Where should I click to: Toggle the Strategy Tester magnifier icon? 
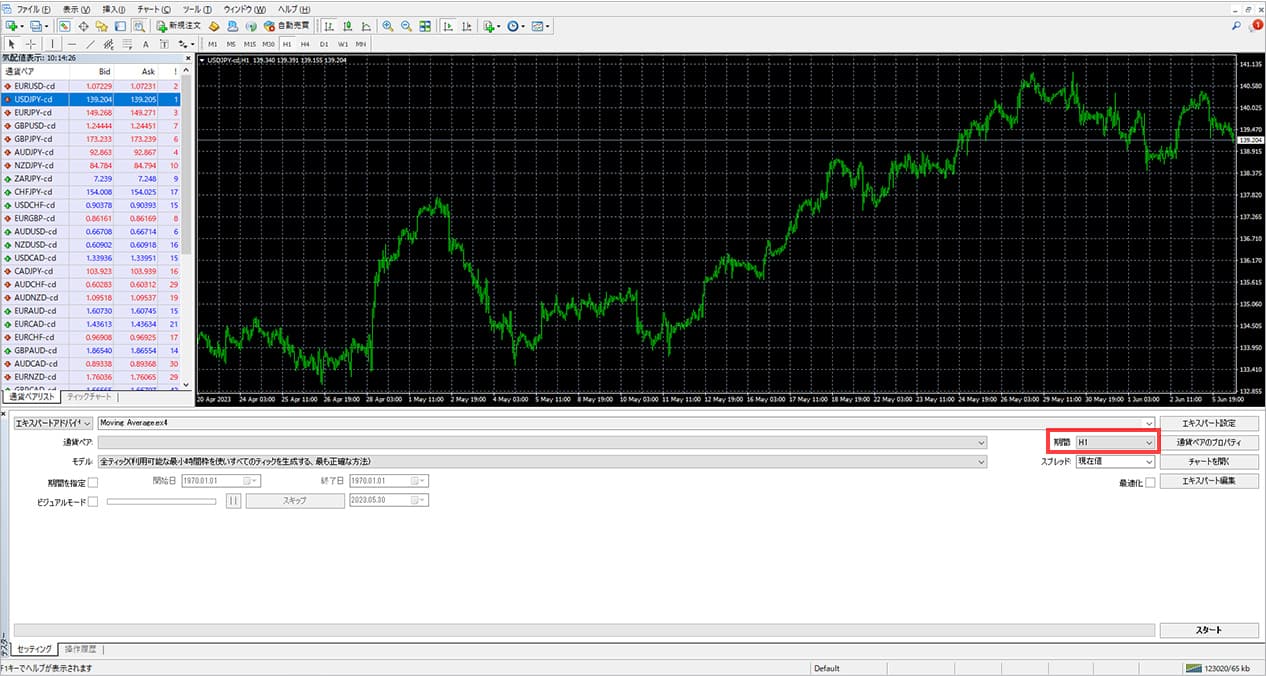click(139, 25)
